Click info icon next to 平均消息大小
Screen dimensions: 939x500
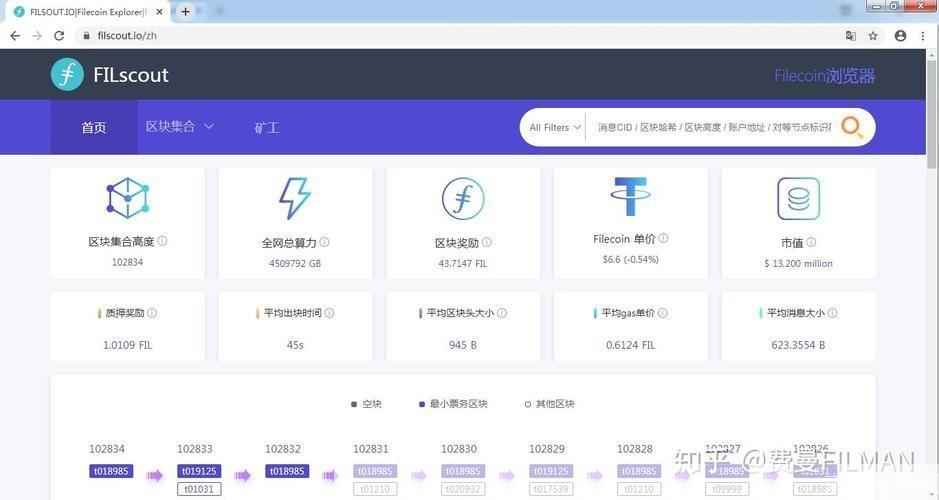coord(832,313)
